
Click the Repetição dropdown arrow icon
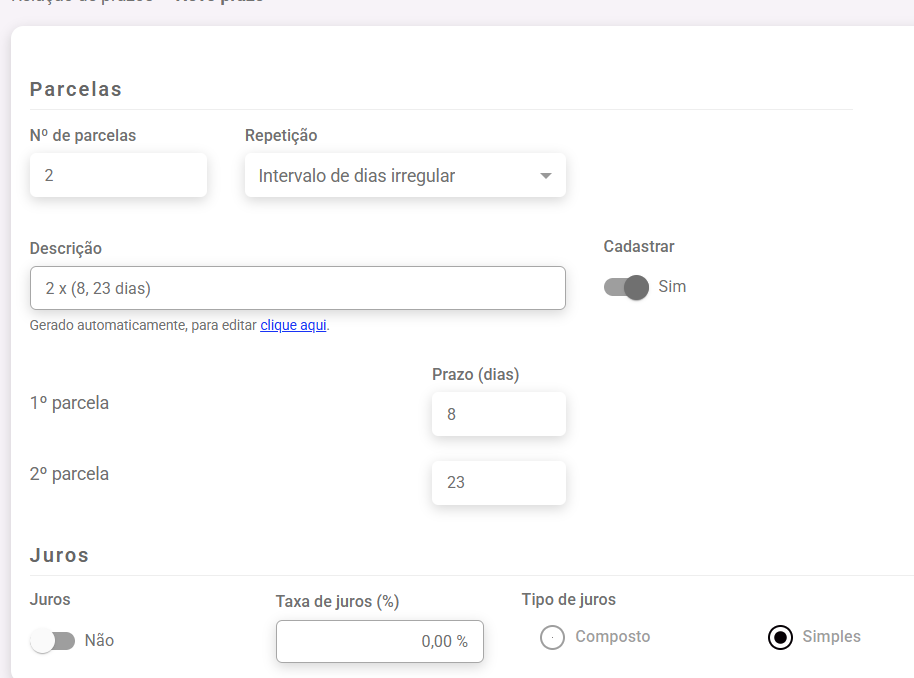point(545,176)
